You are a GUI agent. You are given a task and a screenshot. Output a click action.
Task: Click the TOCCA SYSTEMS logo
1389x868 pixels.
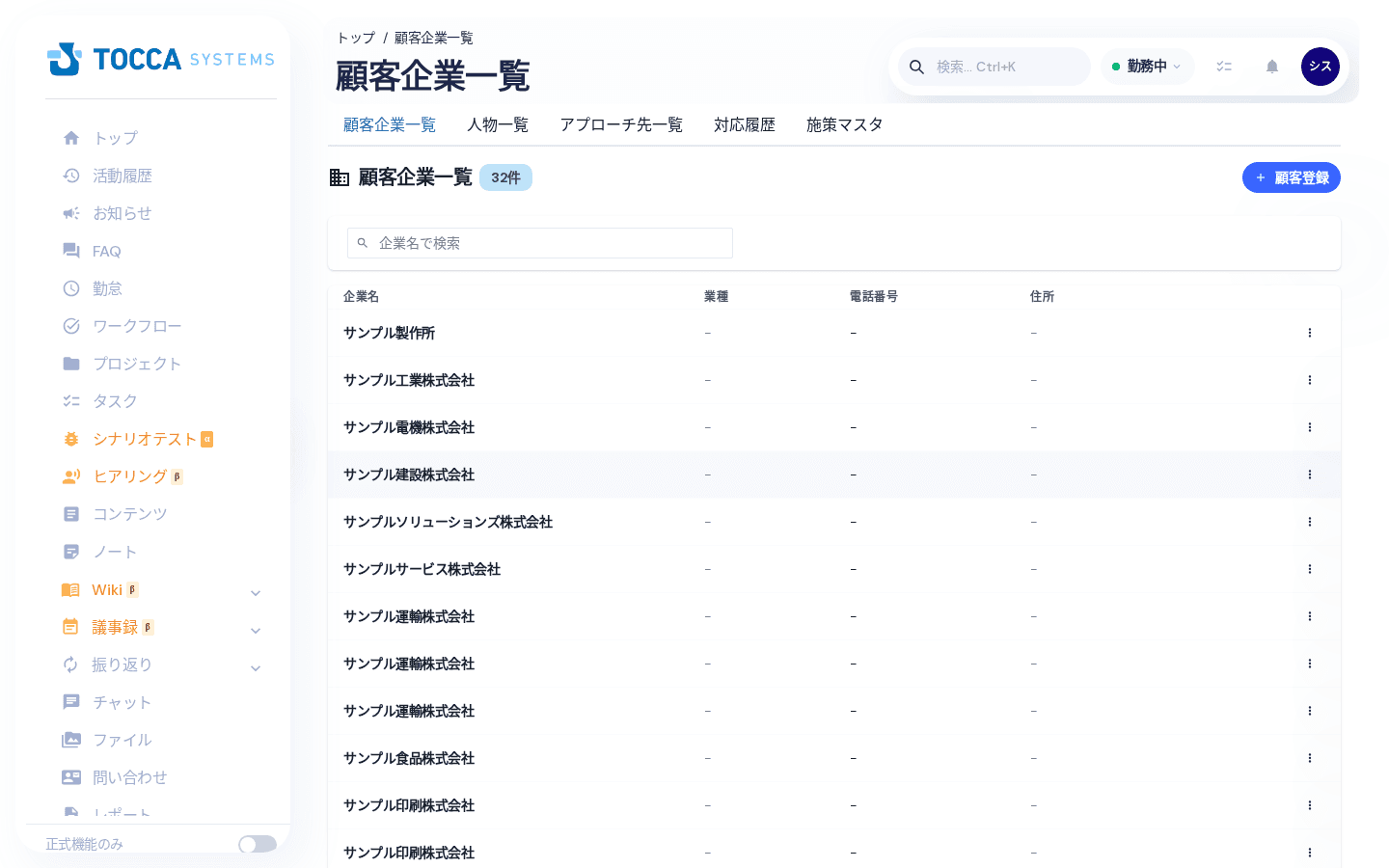pos(161,59)
